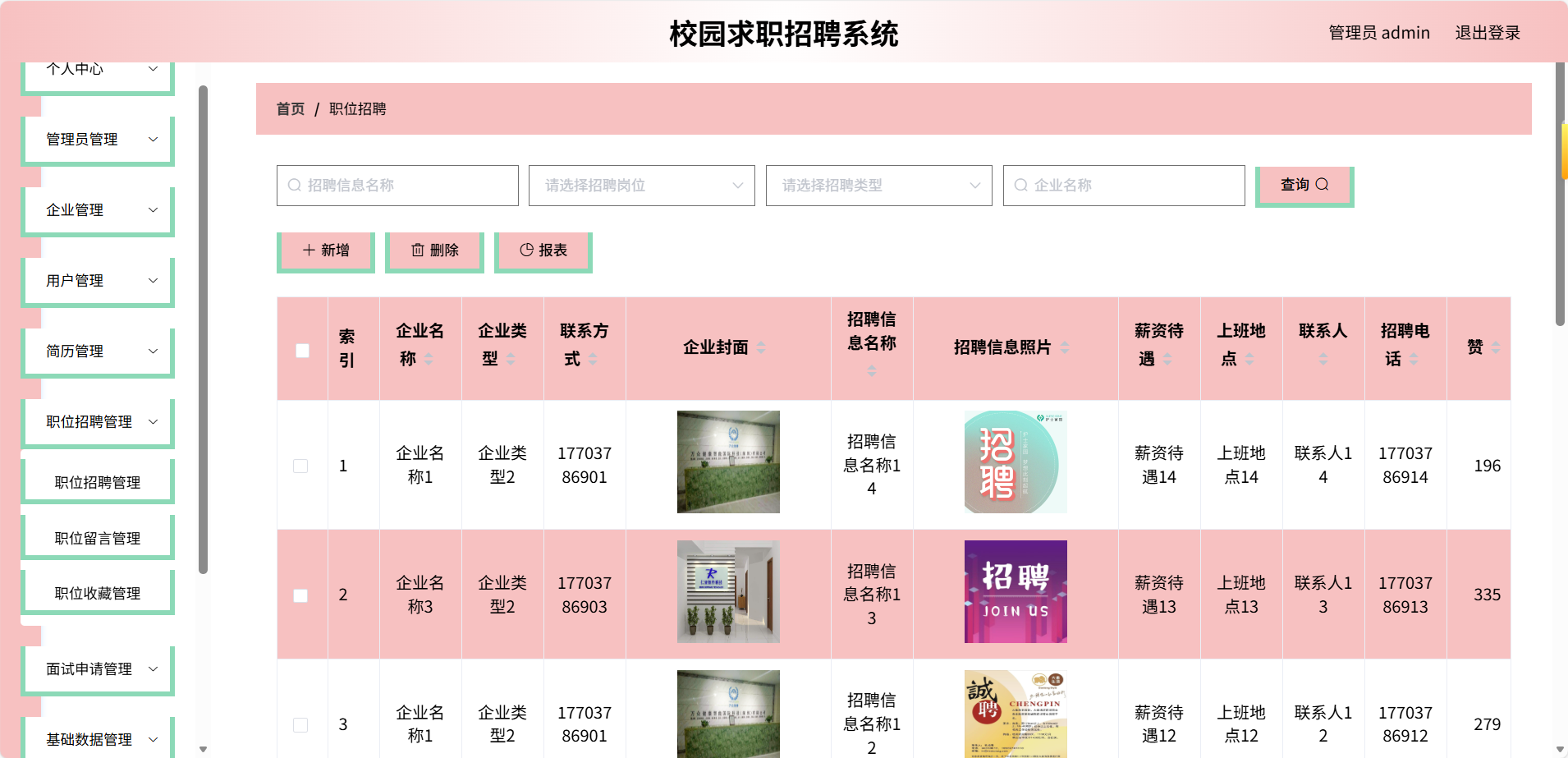The image size is (1568, 758).
Task: Go to 首页 in the breadcrumb
Action: click(x=291, y=108)
